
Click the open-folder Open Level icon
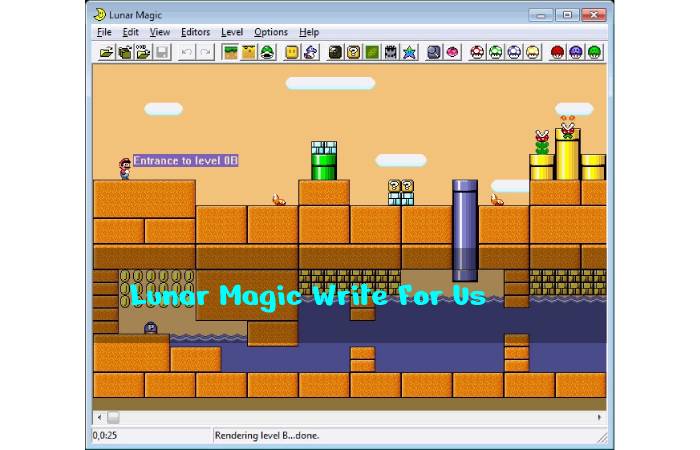pos(106,52)
